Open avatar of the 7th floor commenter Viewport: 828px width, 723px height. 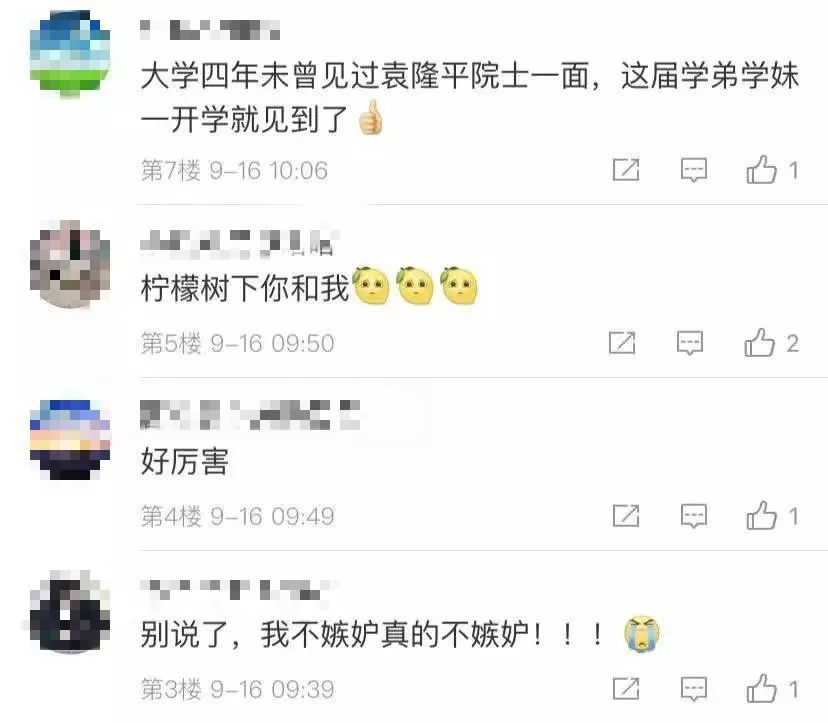pyautogui.click(x=70, y=54)
